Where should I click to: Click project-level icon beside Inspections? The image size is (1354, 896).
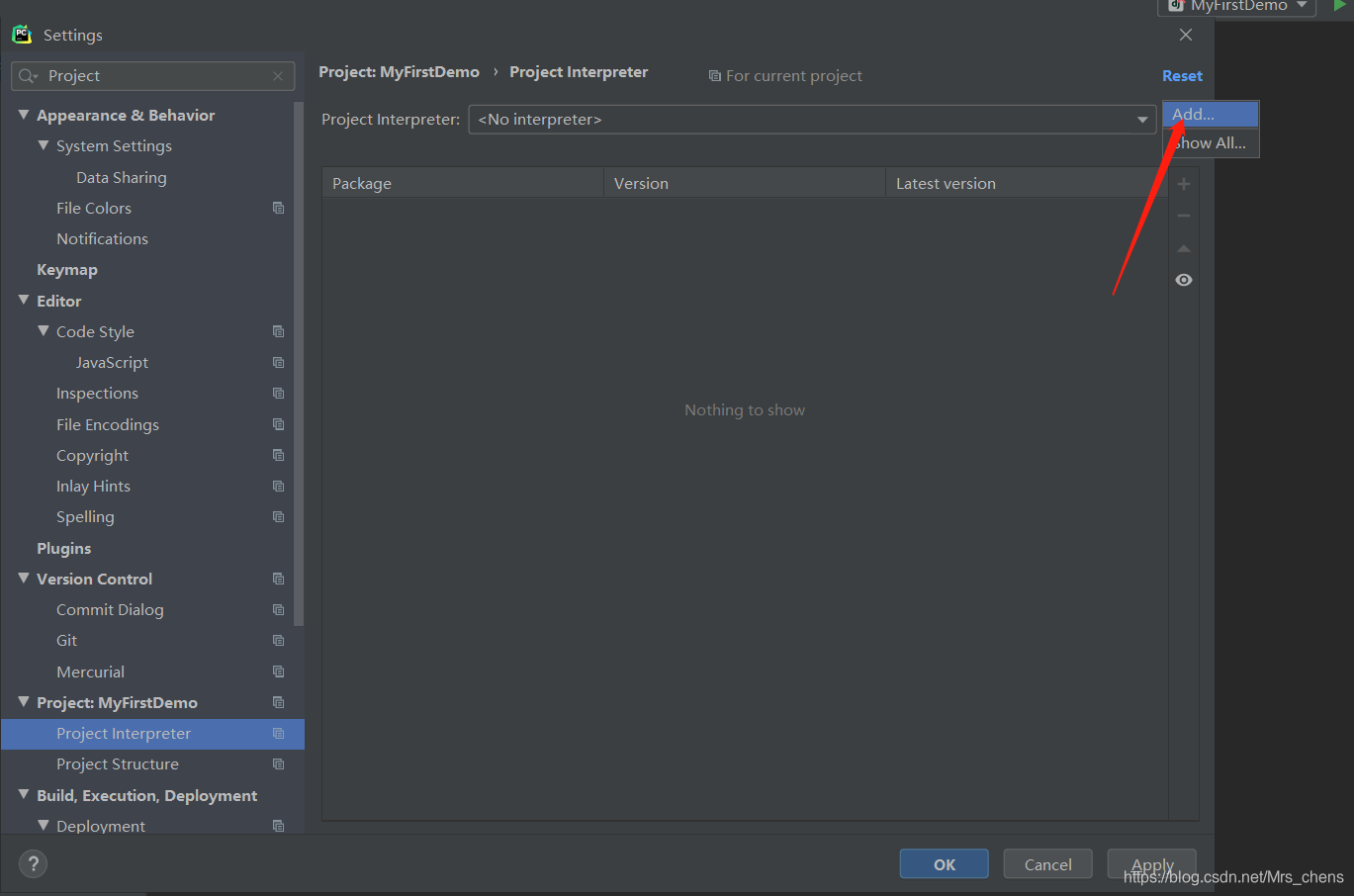(x=278, y=393)
